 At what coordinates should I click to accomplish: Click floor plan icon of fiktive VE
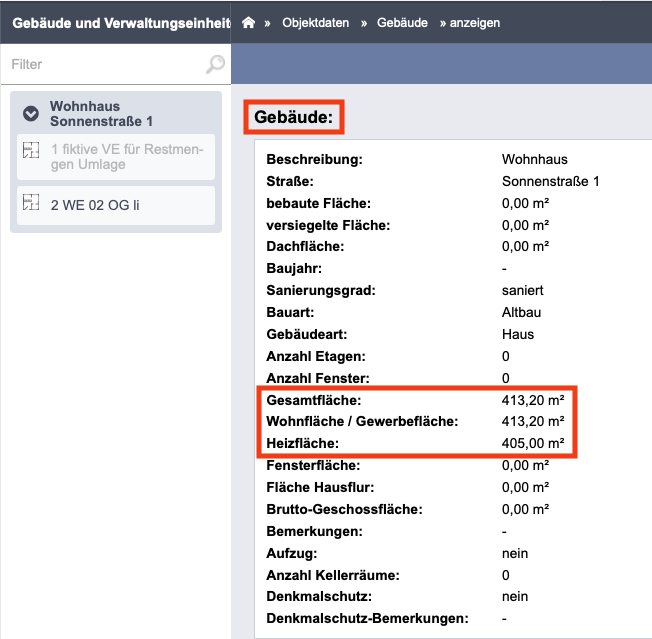point(31,150)
